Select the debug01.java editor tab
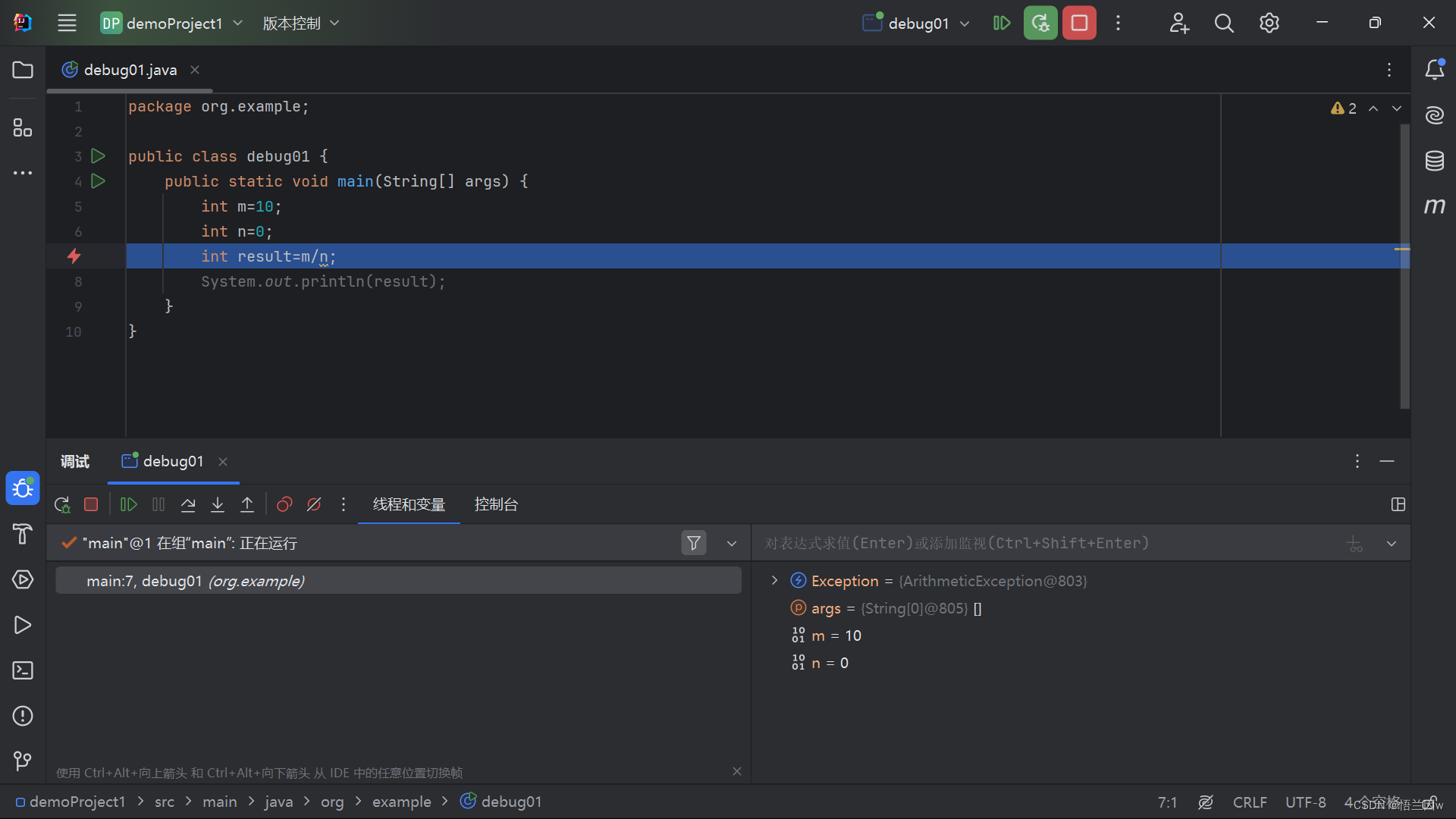 pos(130,70)
